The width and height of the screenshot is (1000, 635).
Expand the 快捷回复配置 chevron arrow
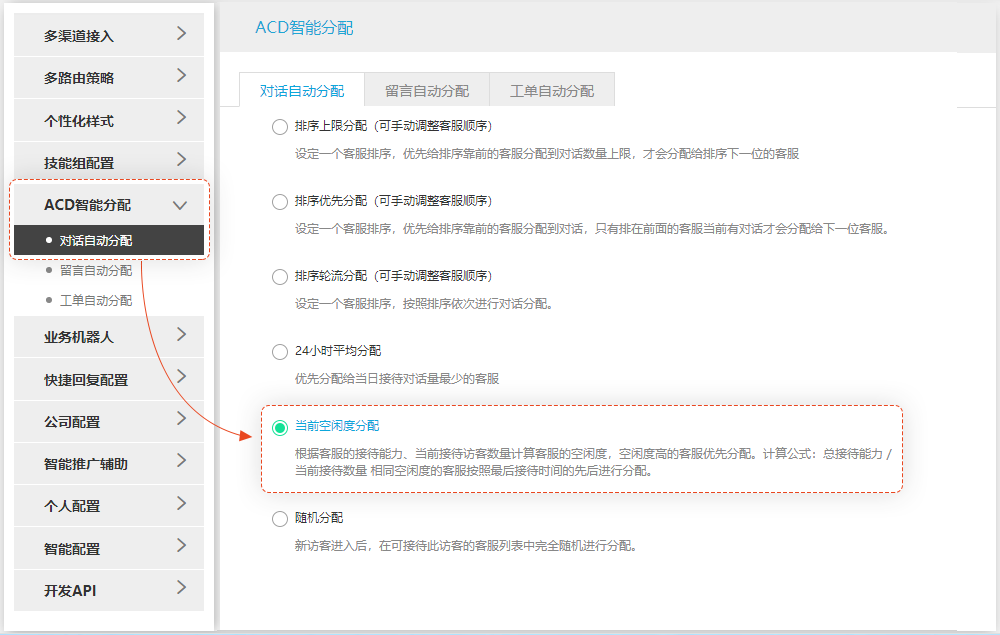point(181,377)
